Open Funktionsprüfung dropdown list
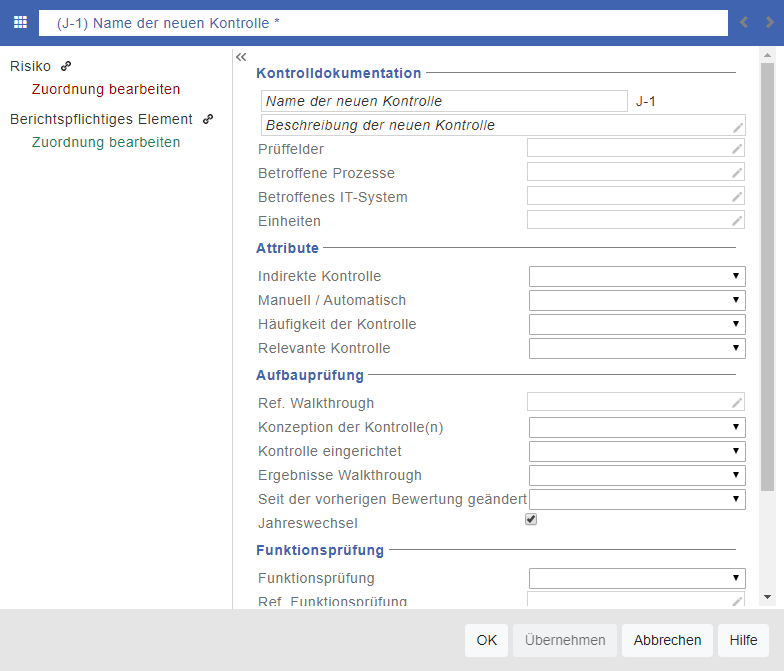Viewport: 784px width, 671px height. 637,578
